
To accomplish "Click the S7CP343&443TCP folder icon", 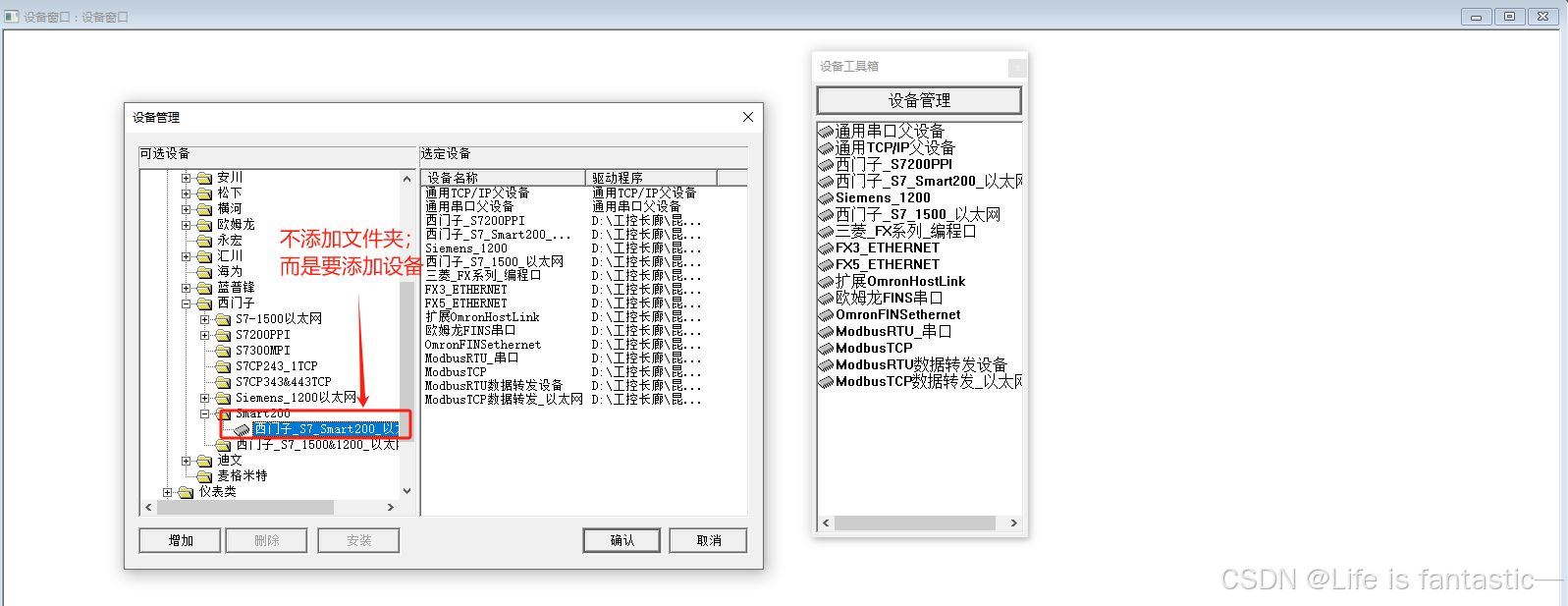I will (x=223, y=382).
